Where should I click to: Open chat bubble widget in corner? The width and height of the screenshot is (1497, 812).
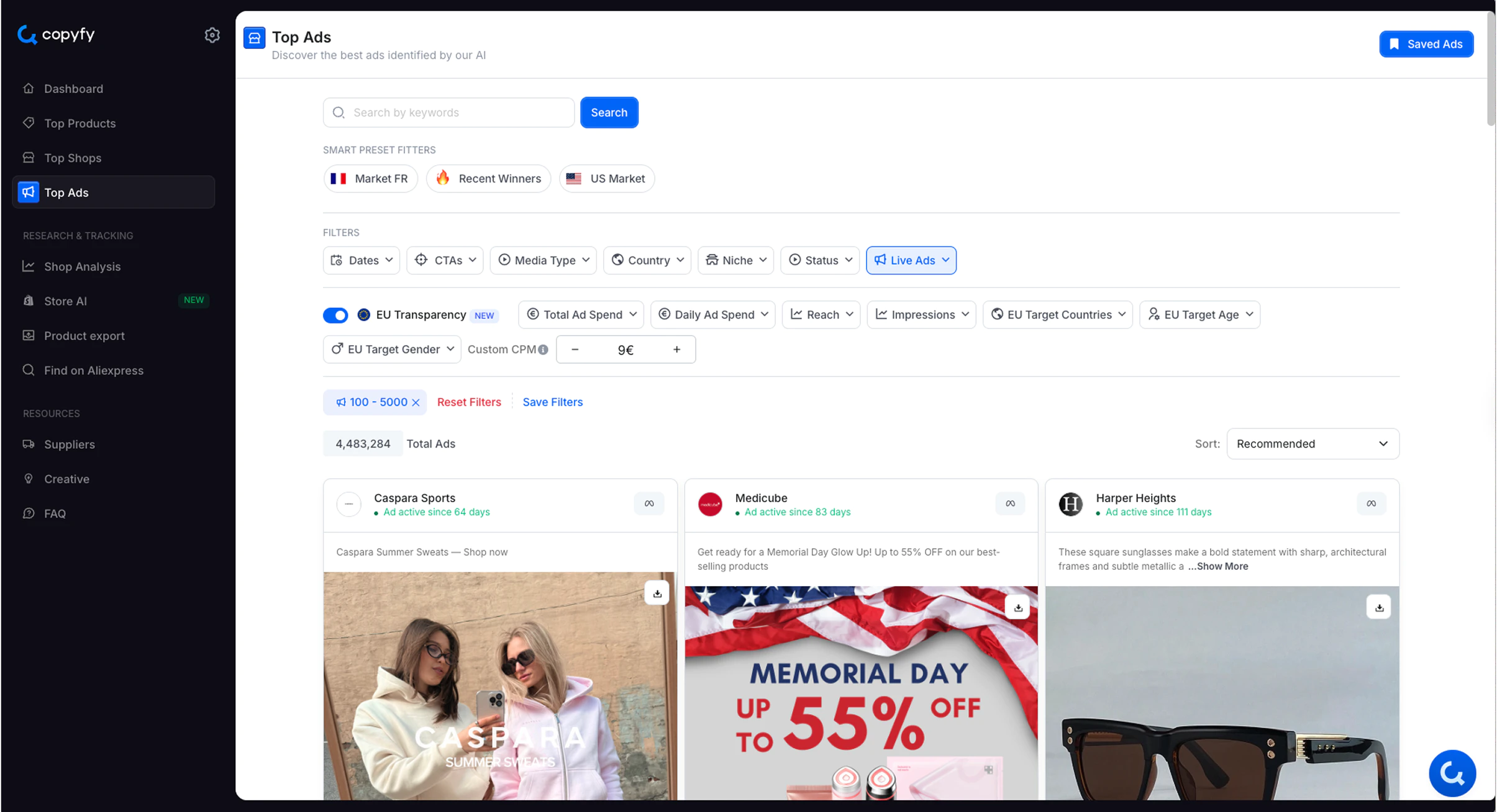coord(1452,773)
